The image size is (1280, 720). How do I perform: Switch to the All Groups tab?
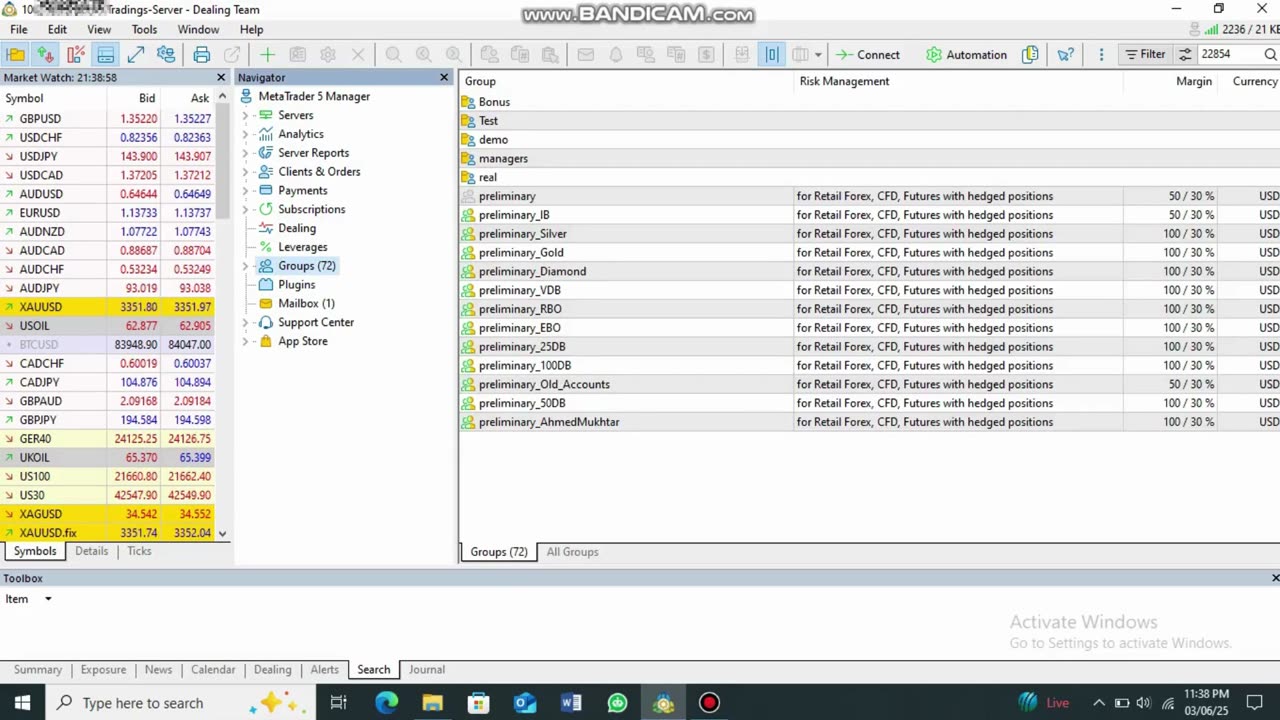(x=572, y=552)
